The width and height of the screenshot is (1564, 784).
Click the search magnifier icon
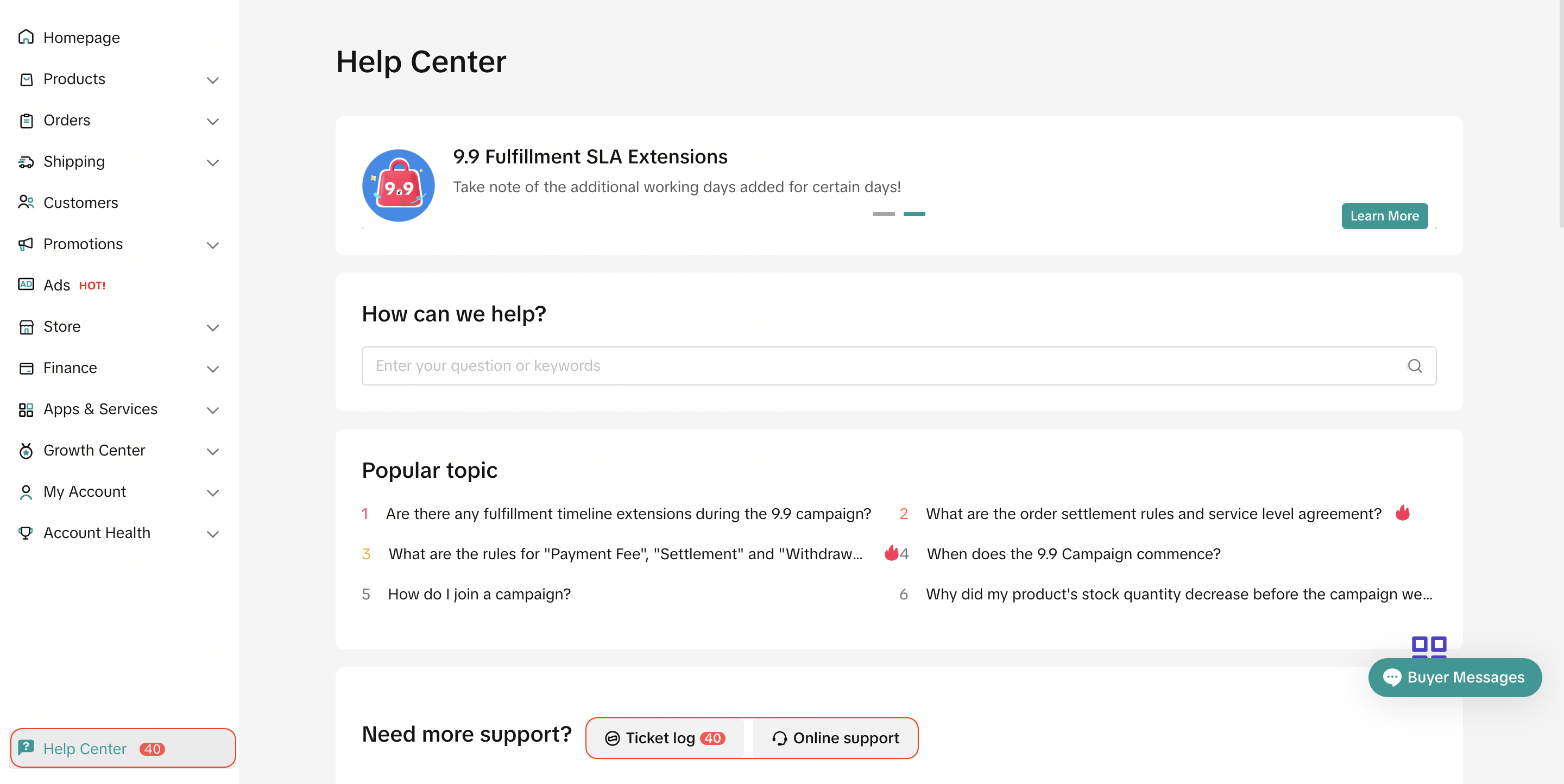[x=1414, y=366]
